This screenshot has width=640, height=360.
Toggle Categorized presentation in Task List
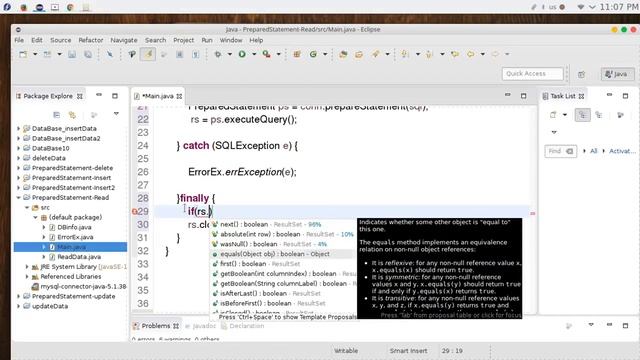coord(582,115)
